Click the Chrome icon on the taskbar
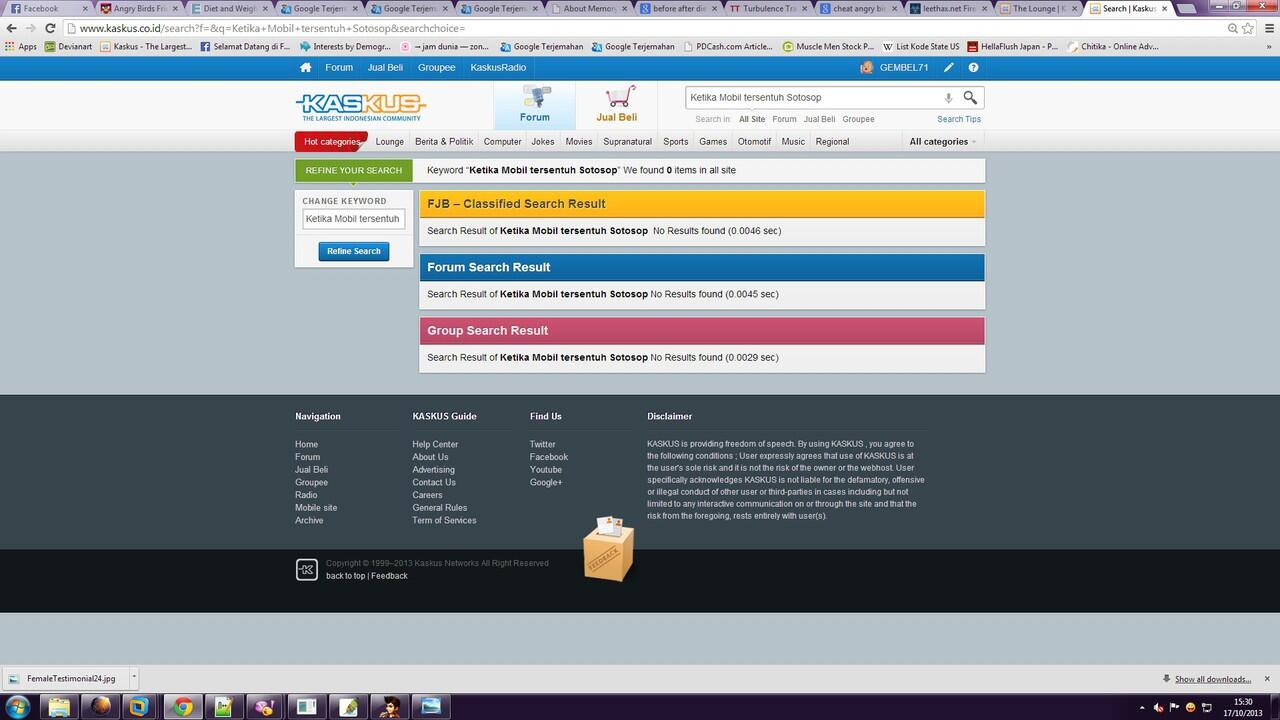Viewport: 1280px width, 720px height. click(183, 707)
